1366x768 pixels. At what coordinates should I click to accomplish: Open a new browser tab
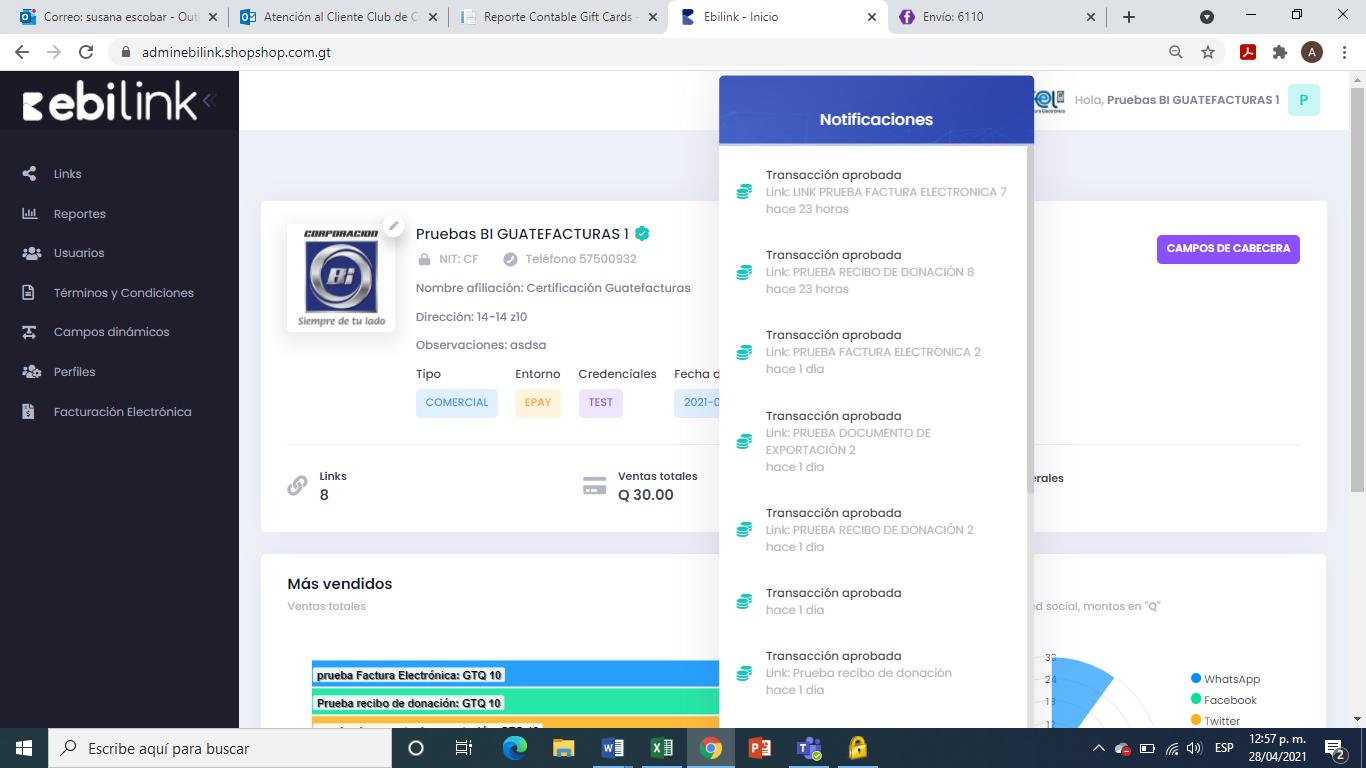pos(1129,17)
